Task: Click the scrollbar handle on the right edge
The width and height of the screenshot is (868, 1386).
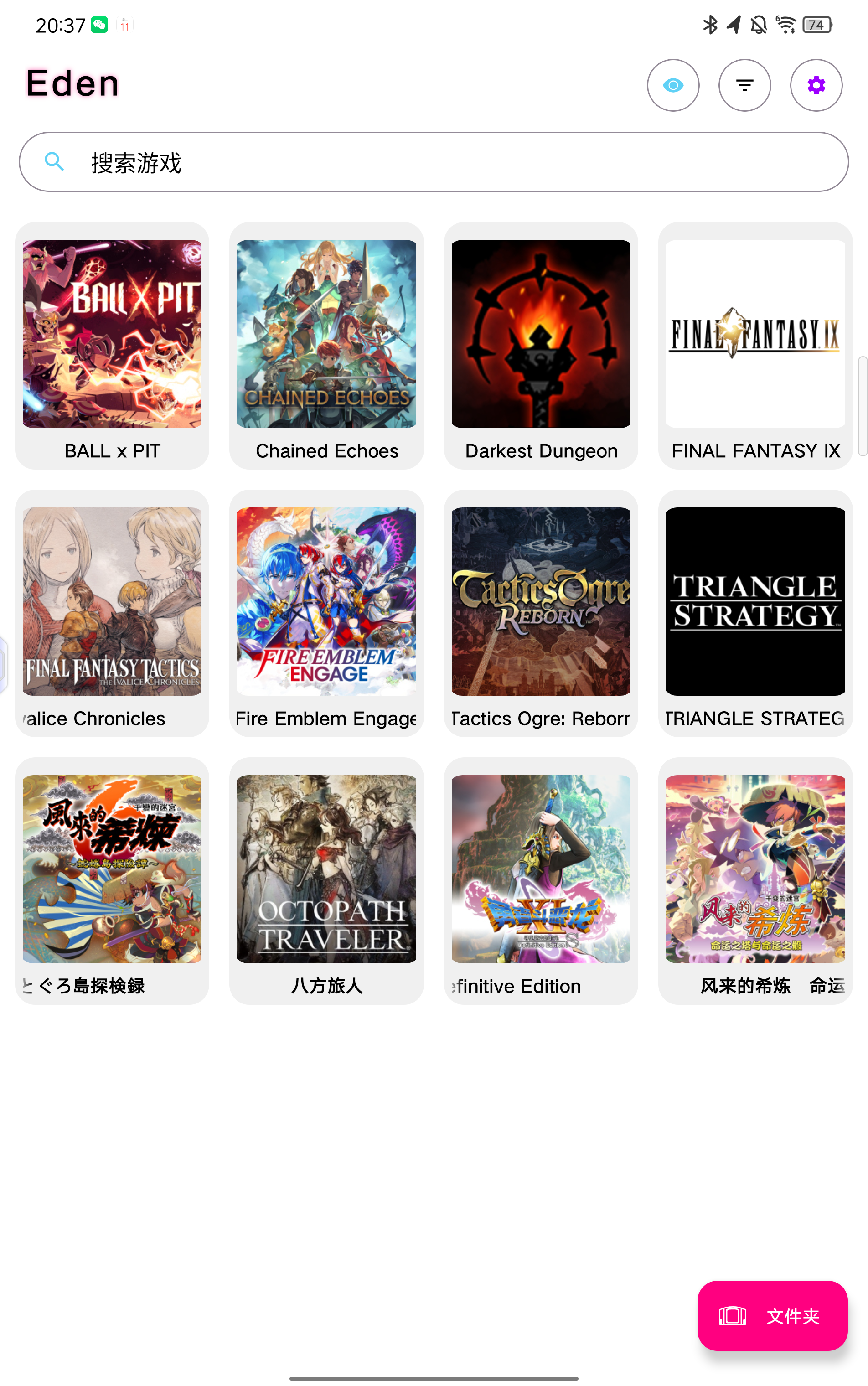Action: point(862,406)
